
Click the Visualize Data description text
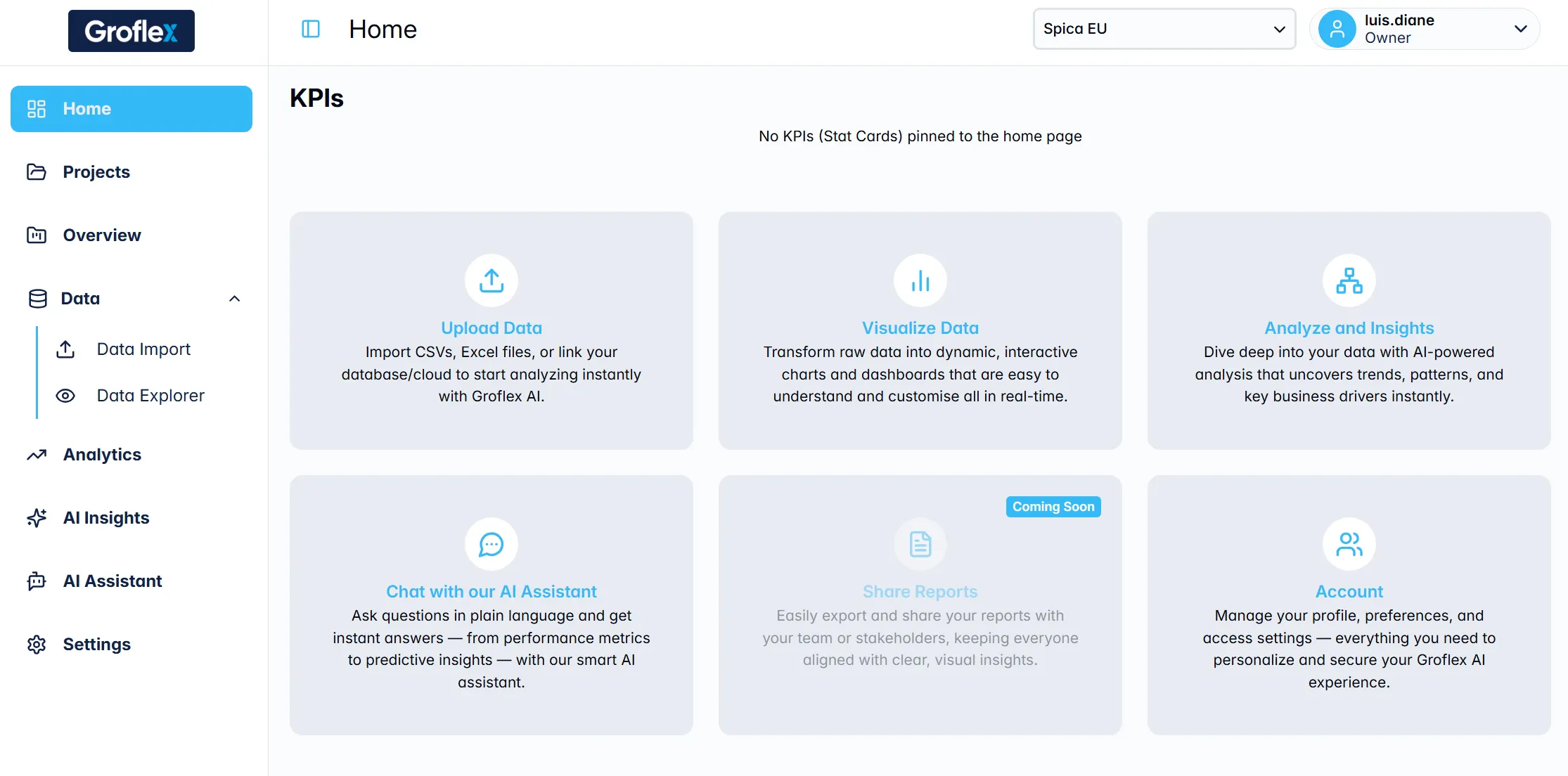click(920, 374)
